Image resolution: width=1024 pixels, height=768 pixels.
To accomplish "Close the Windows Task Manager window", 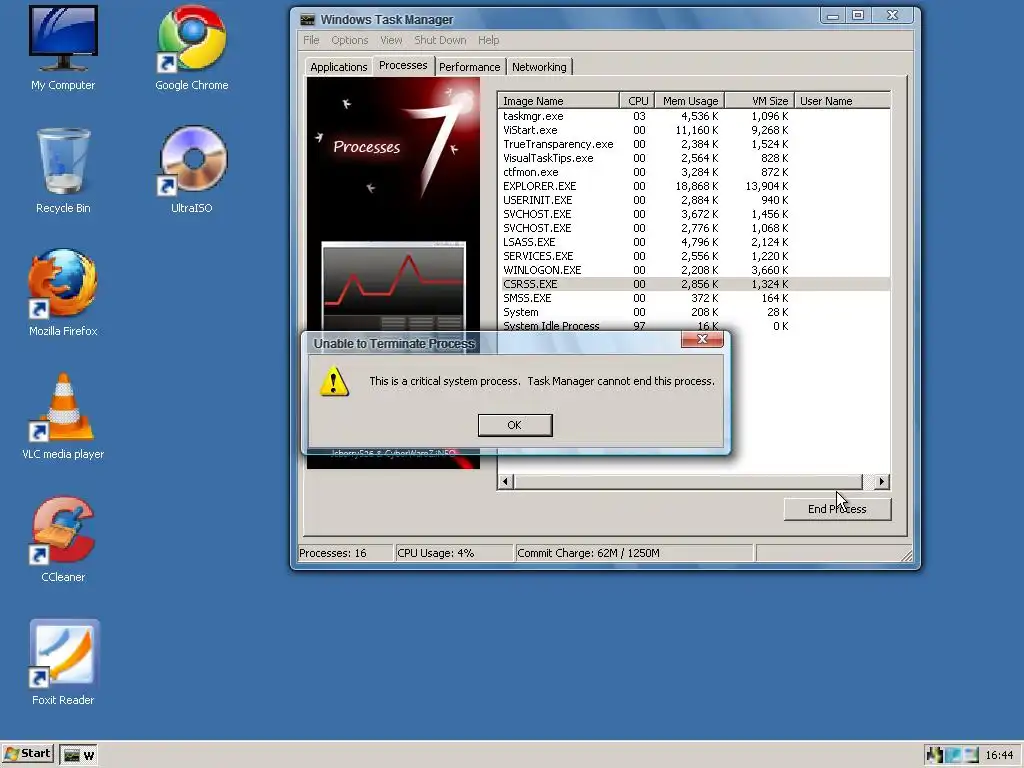I will pos(892,16).
